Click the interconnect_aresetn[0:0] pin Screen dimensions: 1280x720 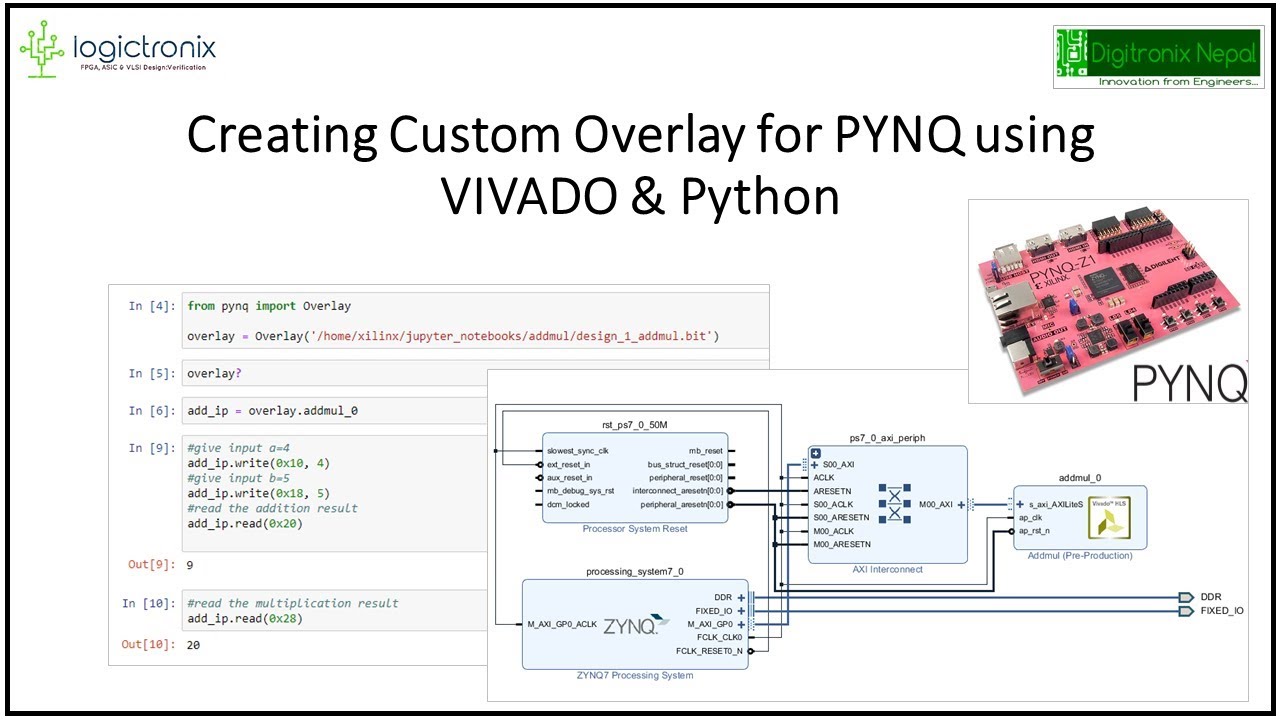678,491
